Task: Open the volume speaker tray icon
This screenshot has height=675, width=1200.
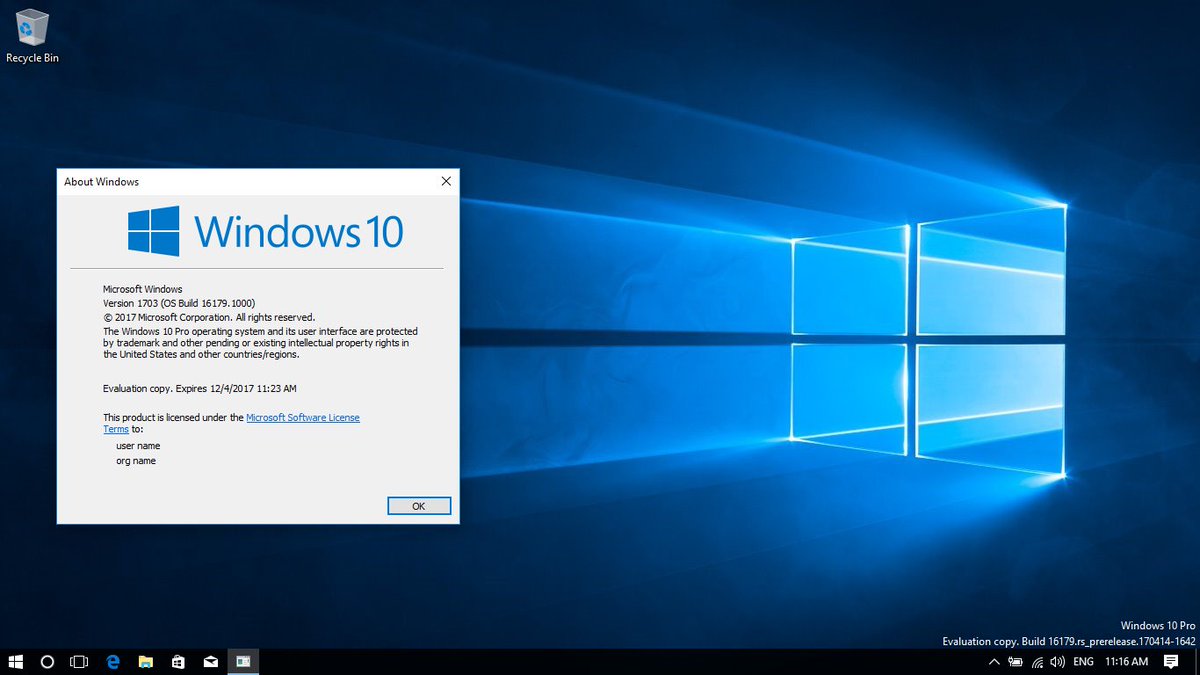Action: point(1058,662)
